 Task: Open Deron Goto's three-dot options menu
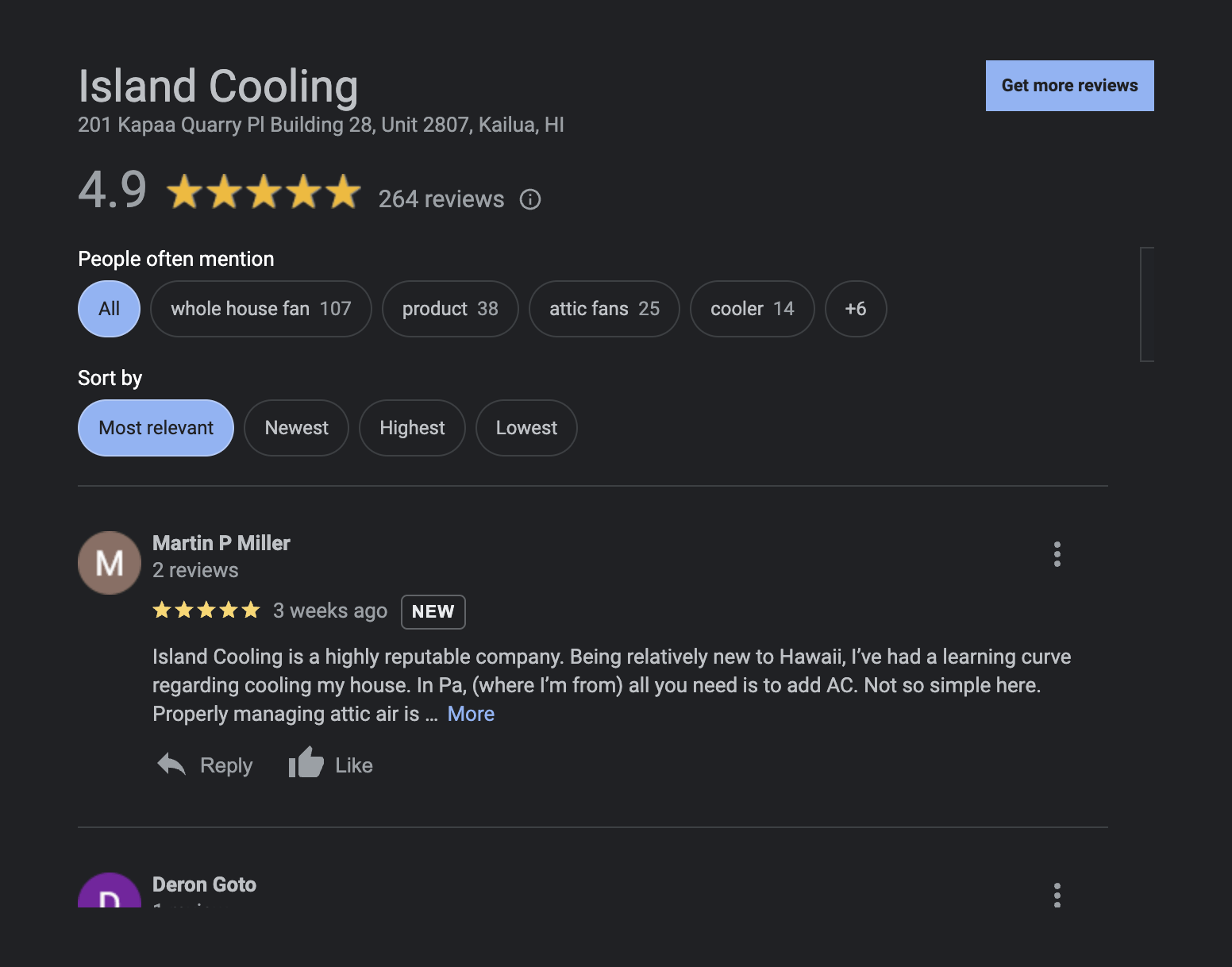click(1057, 895)
